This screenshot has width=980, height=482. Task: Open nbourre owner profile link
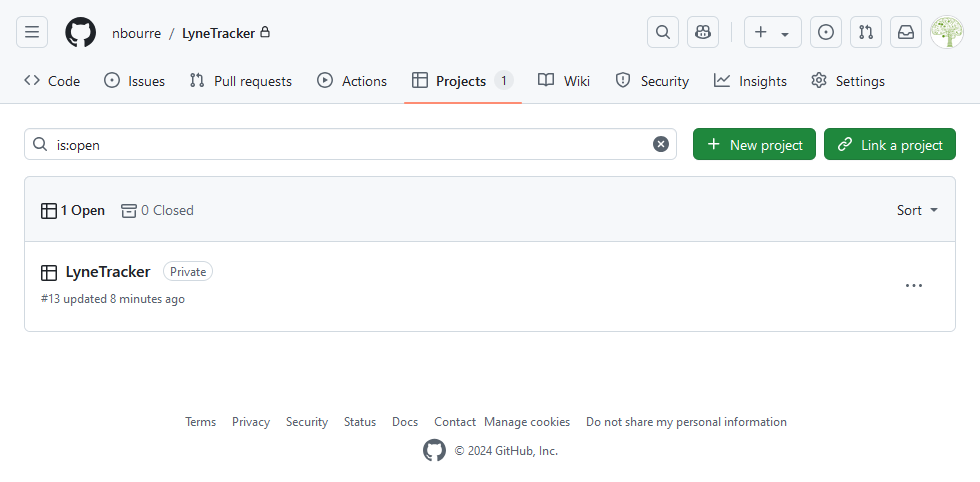[136, 33]
